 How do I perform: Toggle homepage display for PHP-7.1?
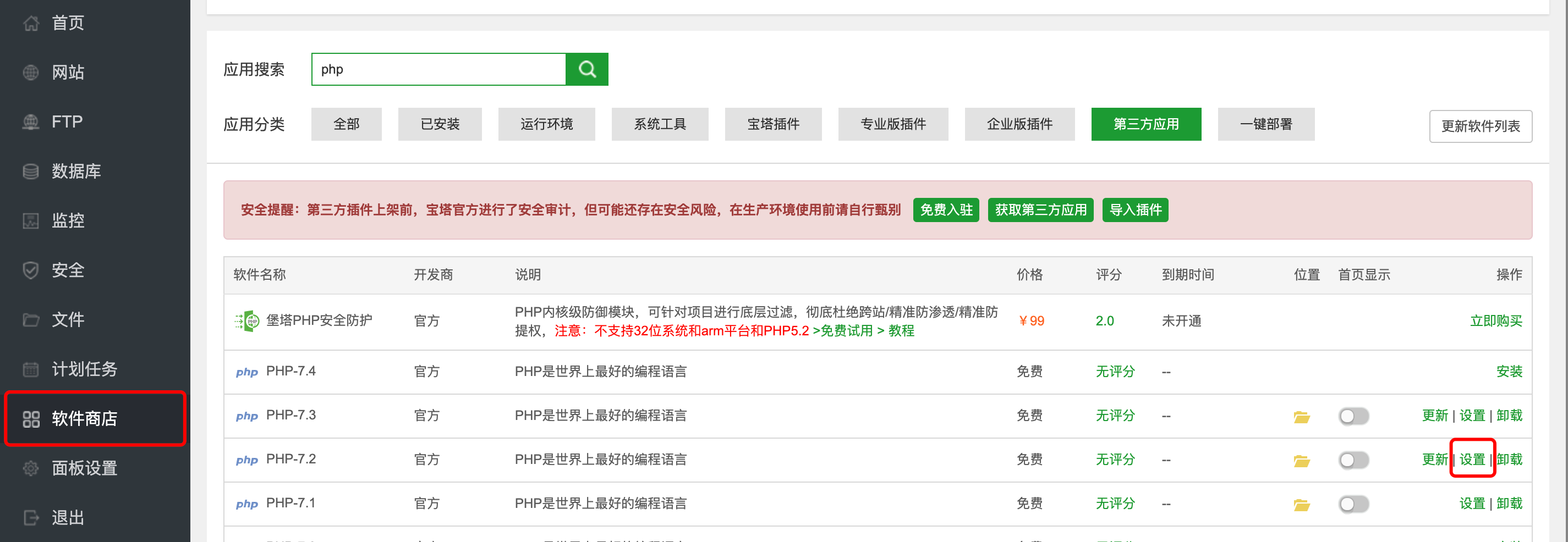click(1354, 504)
